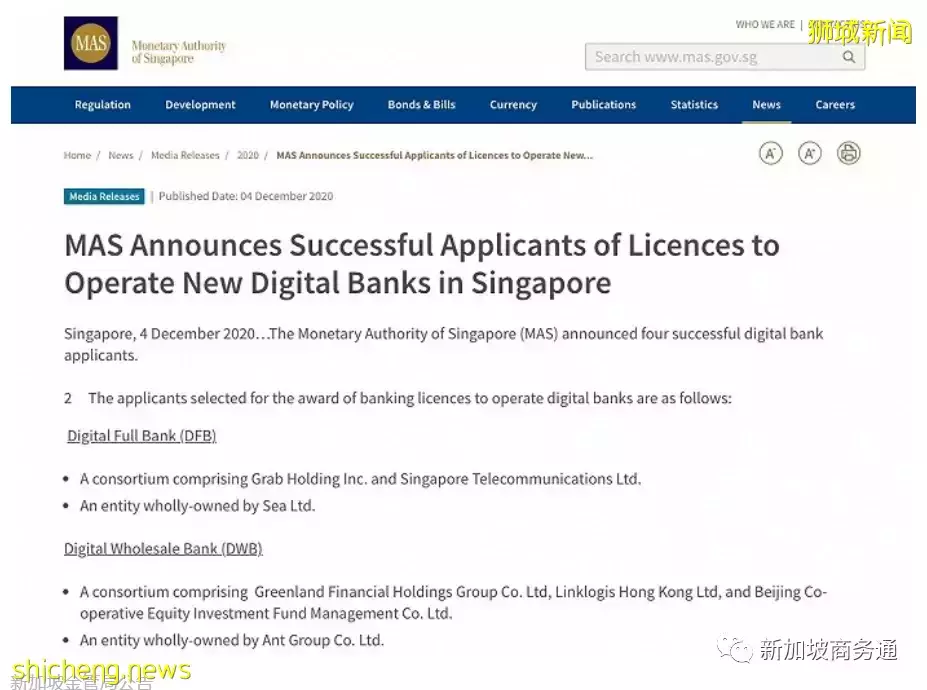This screenshot has height=690, width=927.
Task: Click the Media Releases breadcrumb link
Action: click(185, 156)
